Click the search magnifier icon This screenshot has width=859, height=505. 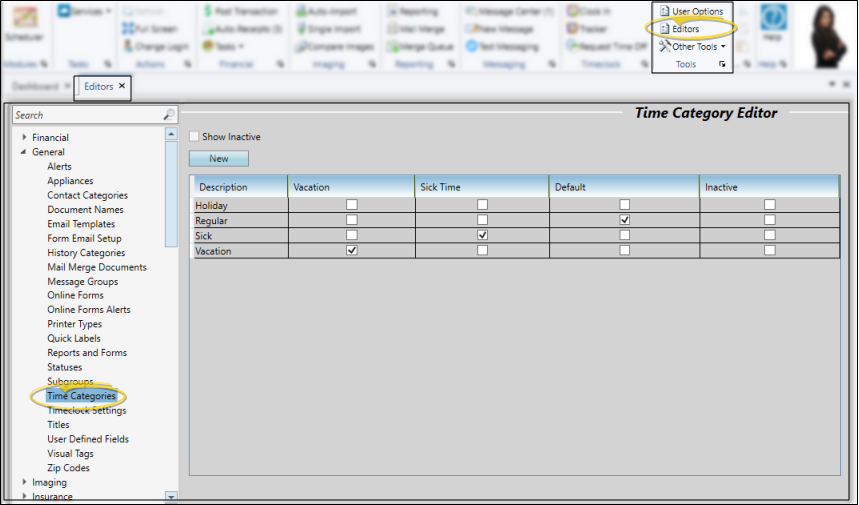[x=169, y=116]
